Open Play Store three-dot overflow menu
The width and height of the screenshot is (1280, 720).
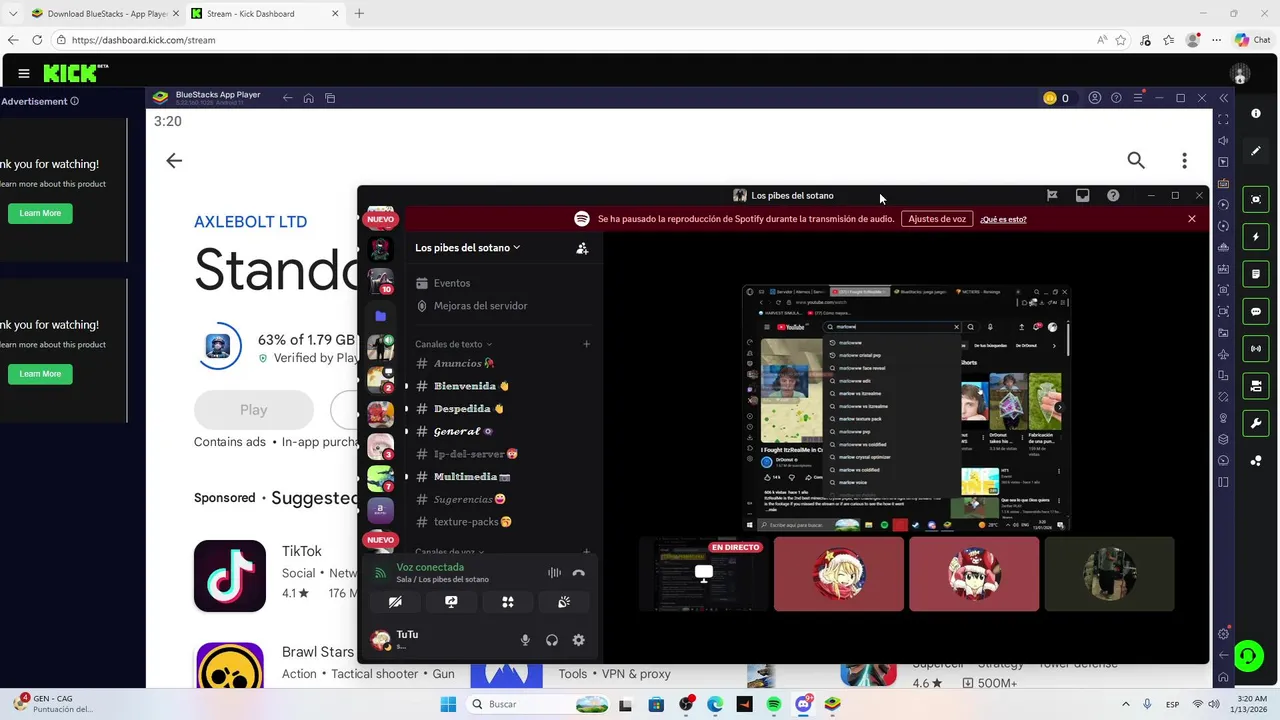pos(1184,160)
